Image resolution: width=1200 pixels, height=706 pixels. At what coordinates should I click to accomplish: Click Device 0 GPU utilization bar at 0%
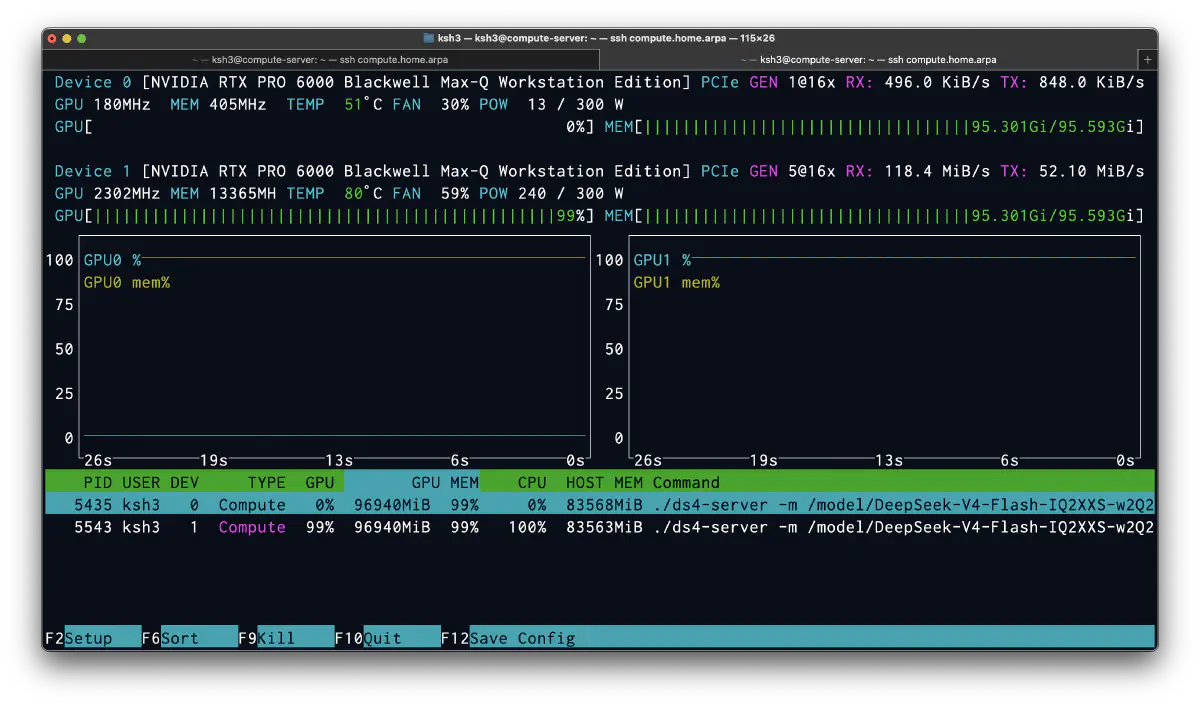[324, 127]
